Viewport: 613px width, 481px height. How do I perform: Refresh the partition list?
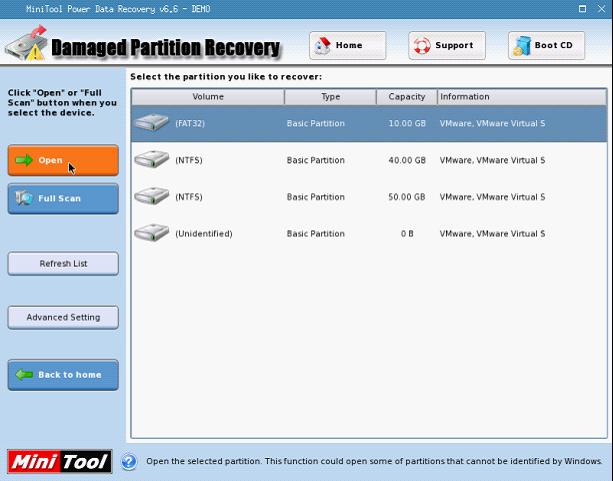click(63, 264)
